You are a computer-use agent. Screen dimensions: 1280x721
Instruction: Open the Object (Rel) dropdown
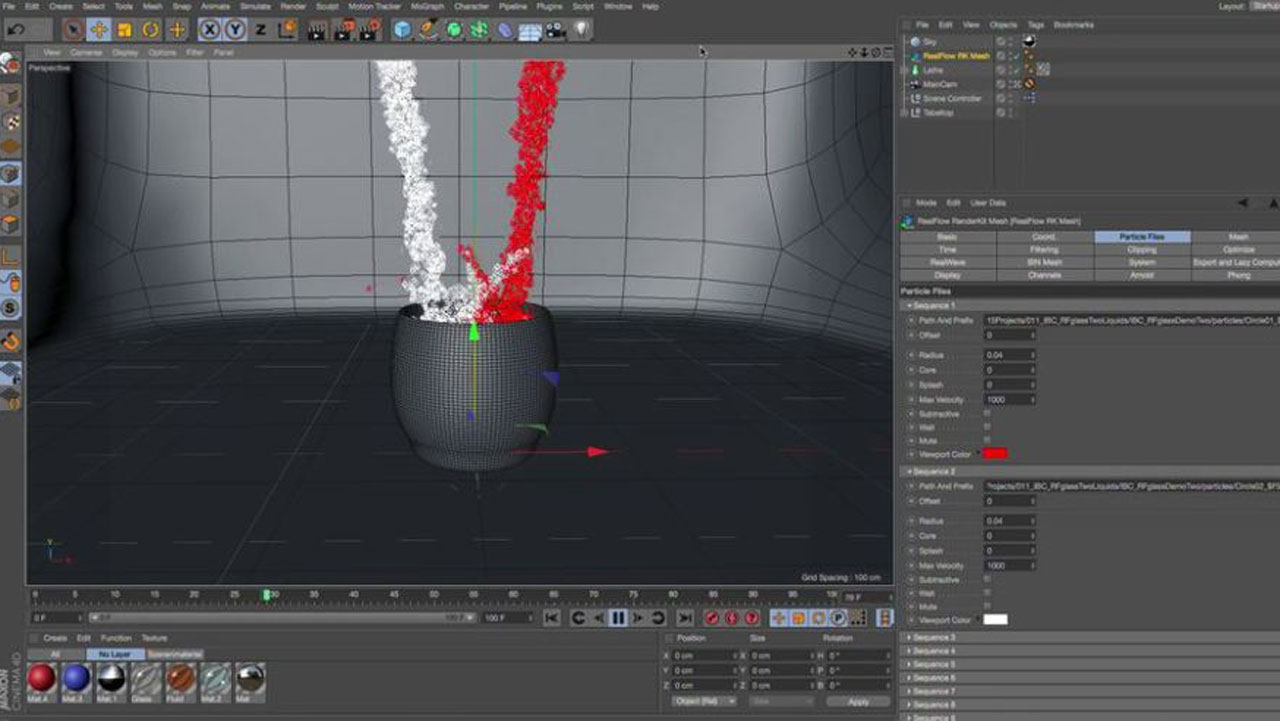click(x=703, y=701)
